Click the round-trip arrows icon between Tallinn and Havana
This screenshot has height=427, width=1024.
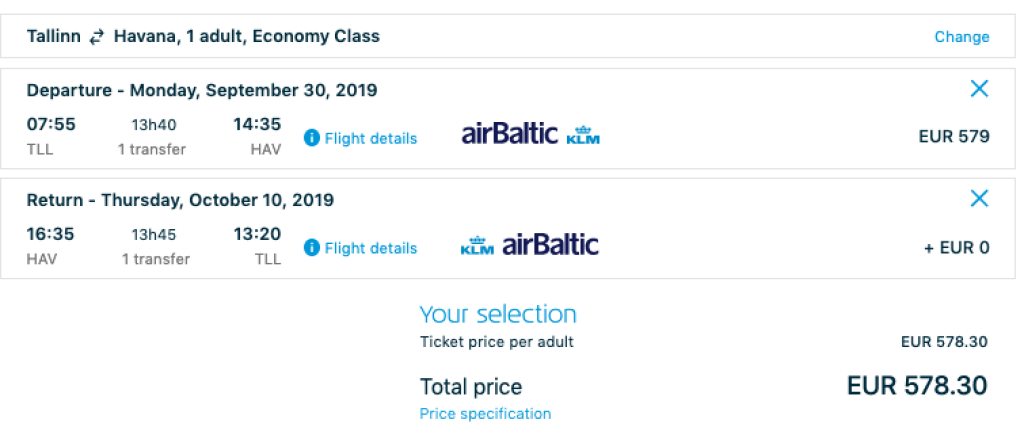point(97,37)
